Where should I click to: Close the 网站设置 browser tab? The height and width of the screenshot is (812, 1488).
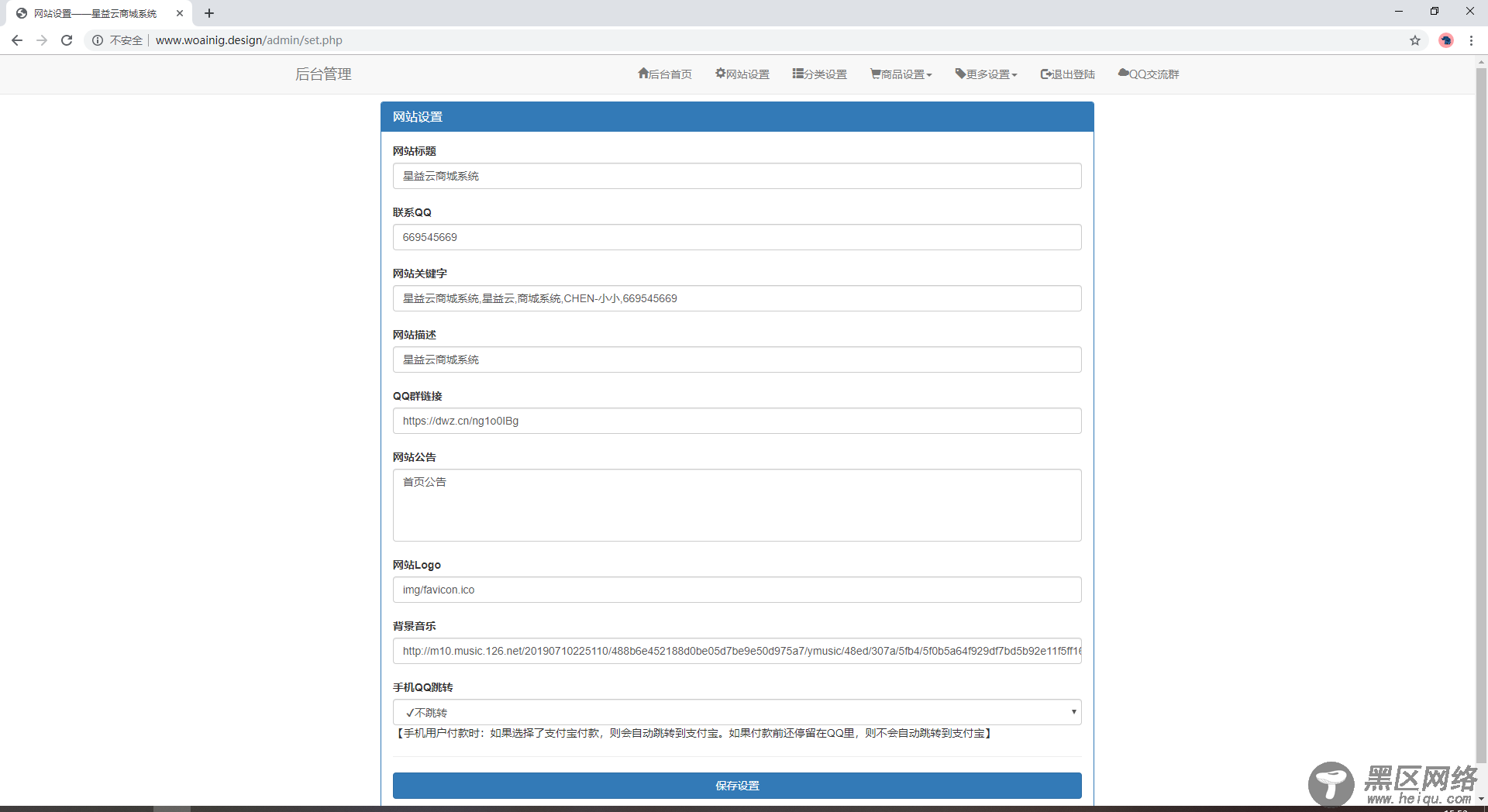(x=180, y=13)
